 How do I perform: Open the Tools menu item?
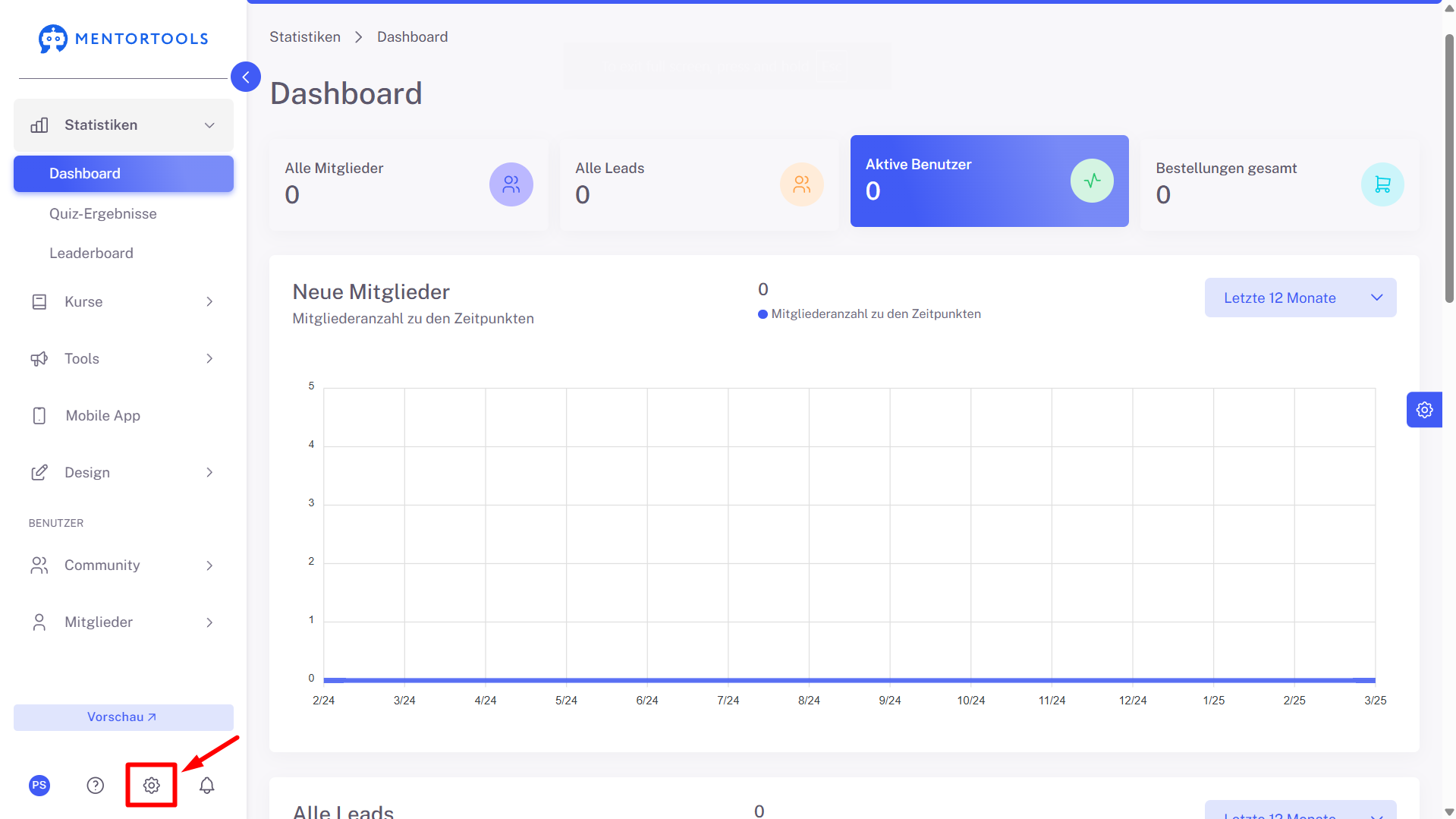(124, 359)
